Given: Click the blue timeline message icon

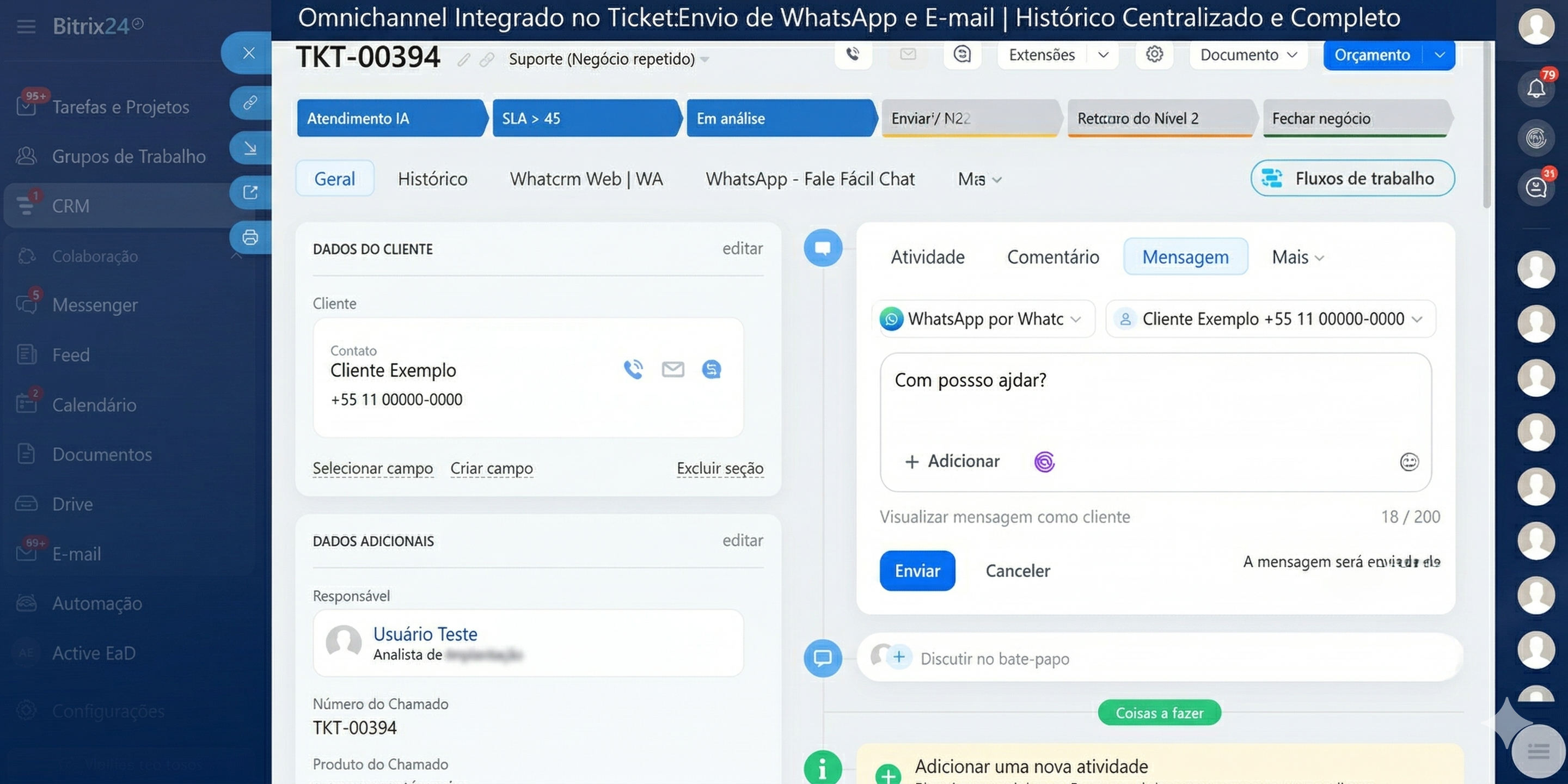Looking at the screenshot, I should tap(823, 248).
